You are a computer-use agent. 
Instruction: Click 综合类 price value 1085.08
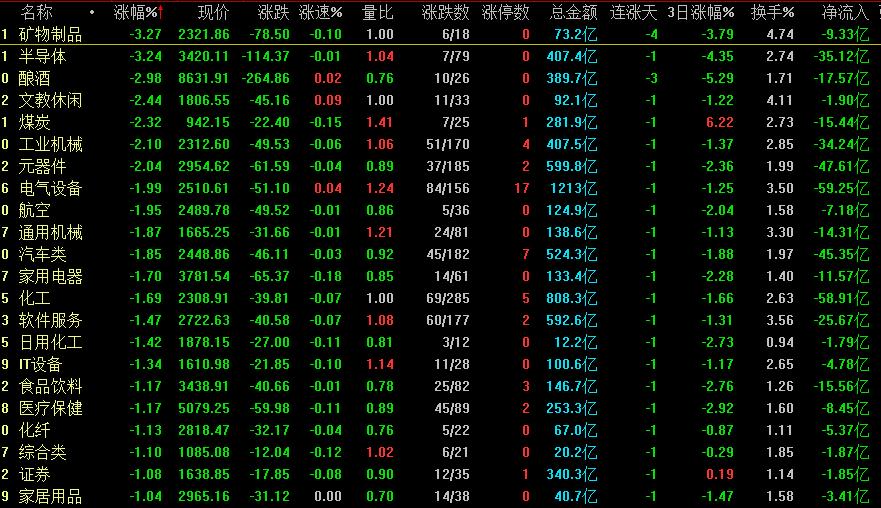204,452
